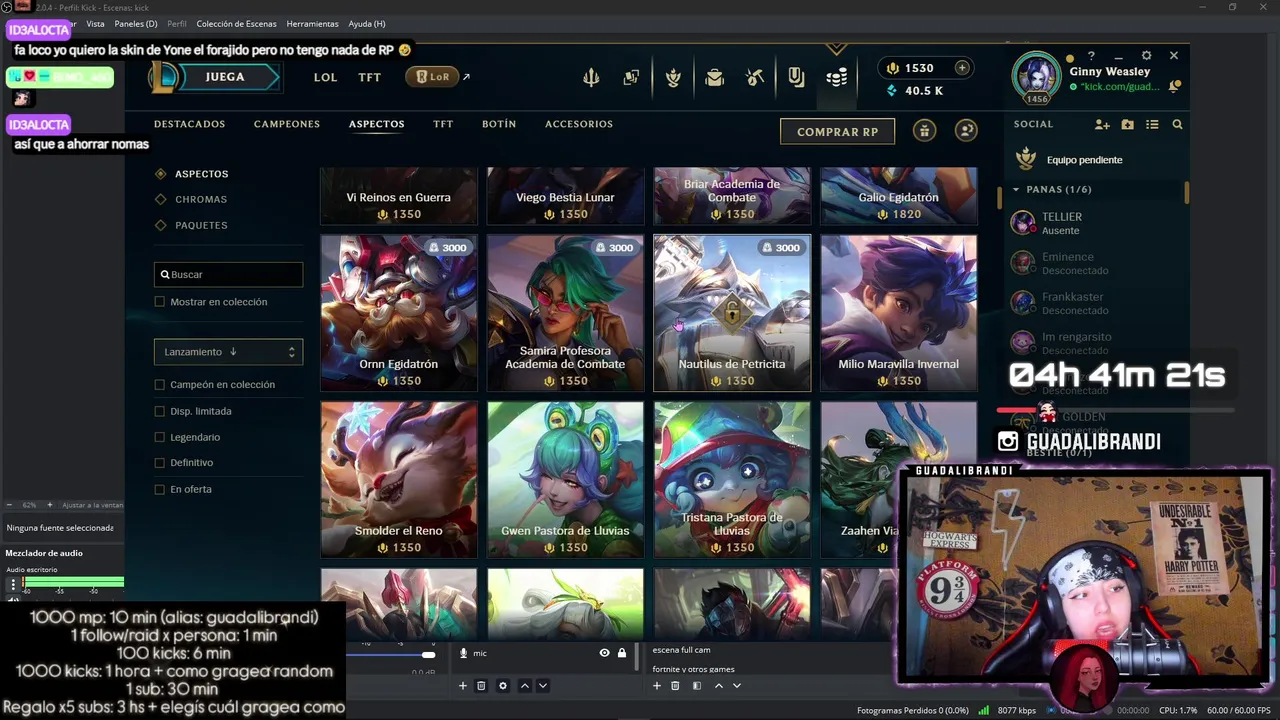Open the missions laurel icon

673,77
